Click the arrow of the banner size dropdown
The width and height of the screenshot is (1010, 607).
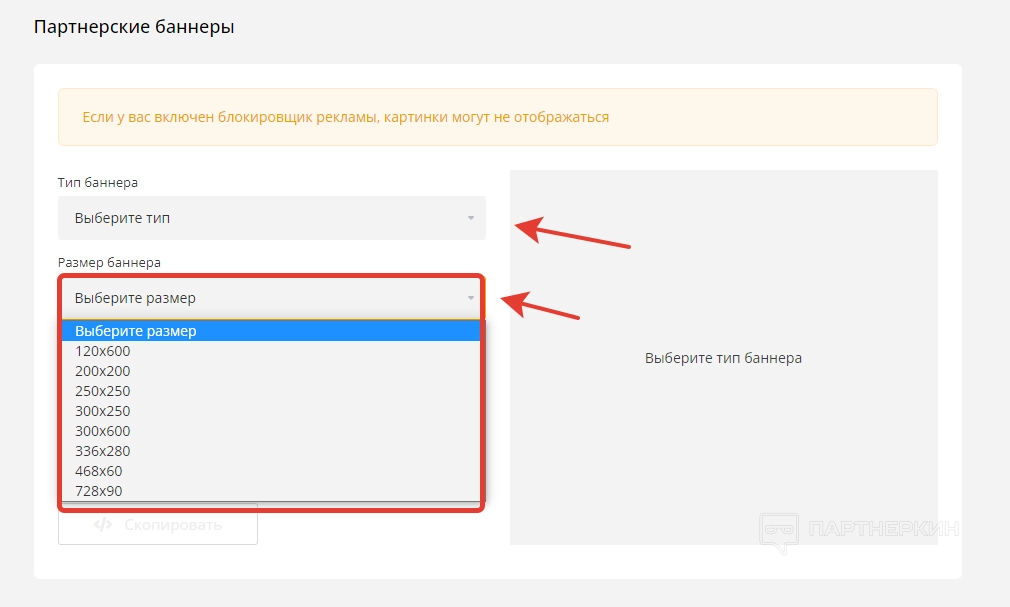pos(471,298)
